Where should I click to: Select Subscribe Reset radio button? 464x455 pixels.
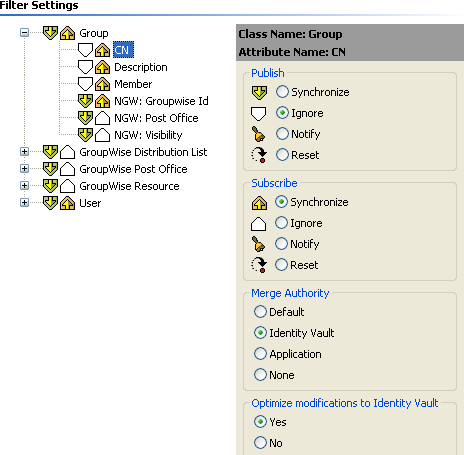[281, 265]
